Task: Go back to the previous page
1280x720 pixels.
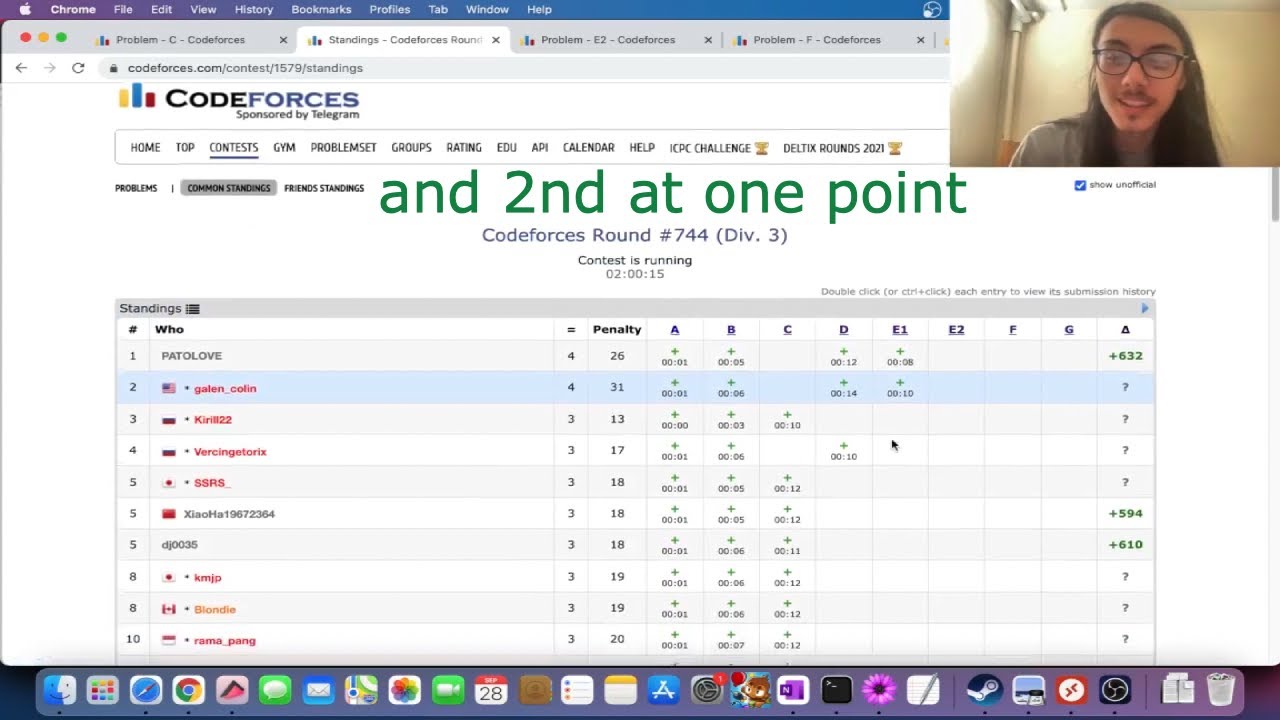Action: [x=21, y=68]
